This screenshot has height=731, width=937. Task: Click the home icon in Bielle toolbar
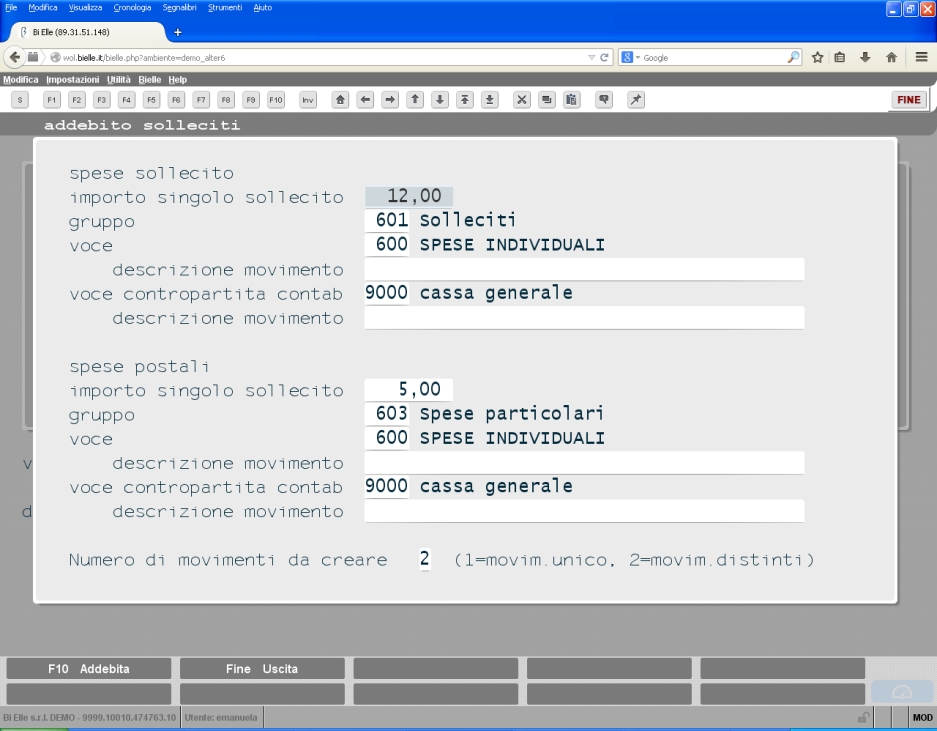point(341,100)
